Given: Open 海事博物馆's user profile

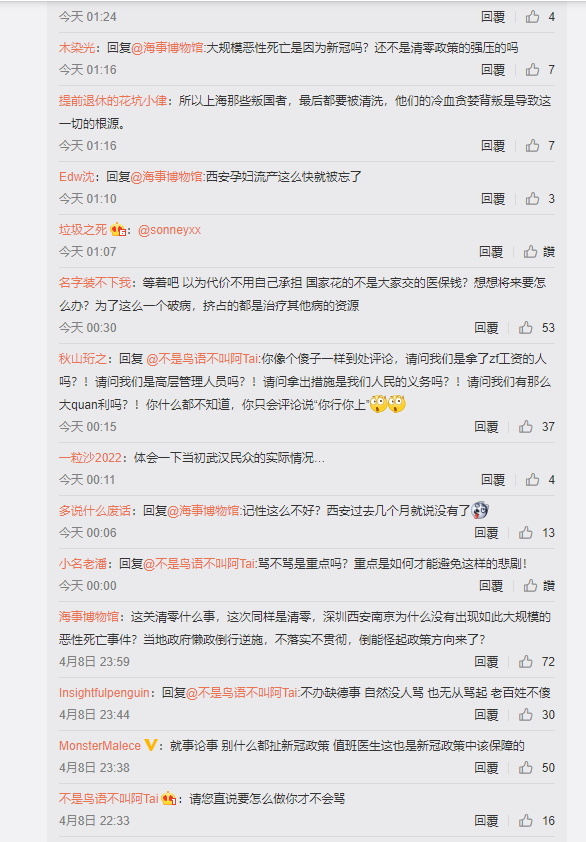Looking at the screenshot, I should [89, 617].
